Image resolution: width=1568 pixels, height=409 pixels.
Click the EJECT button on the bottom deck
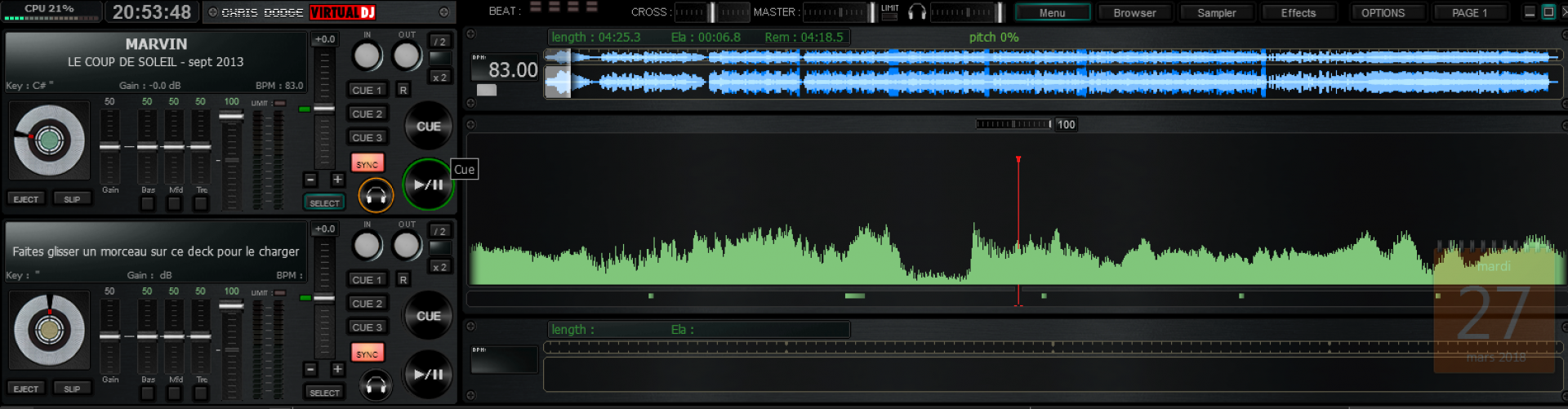(x=26, y=389)
